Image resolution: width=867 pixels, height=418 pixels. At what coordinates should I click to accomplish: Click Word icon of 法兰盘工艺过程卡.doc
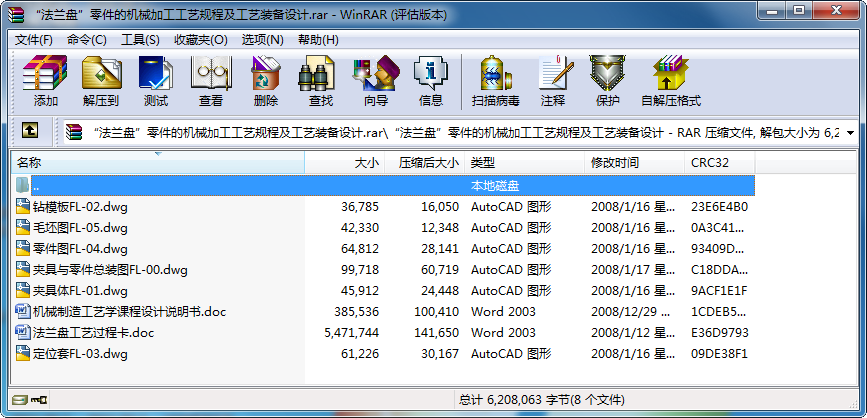click(23, 332)
